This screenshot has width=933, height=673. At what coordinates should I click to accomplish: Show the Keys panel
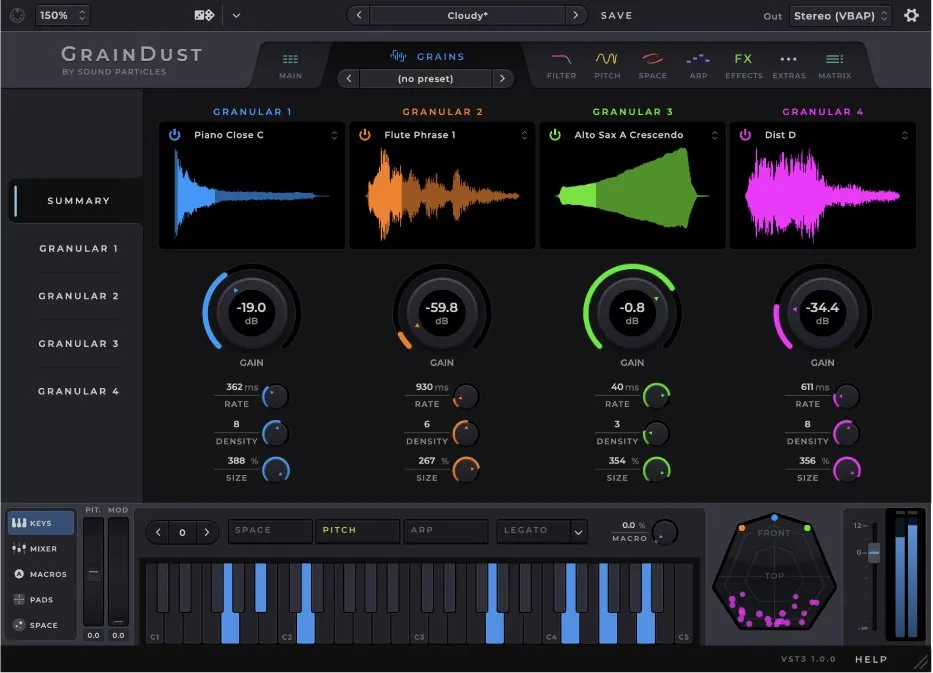[x=40, y=523]
